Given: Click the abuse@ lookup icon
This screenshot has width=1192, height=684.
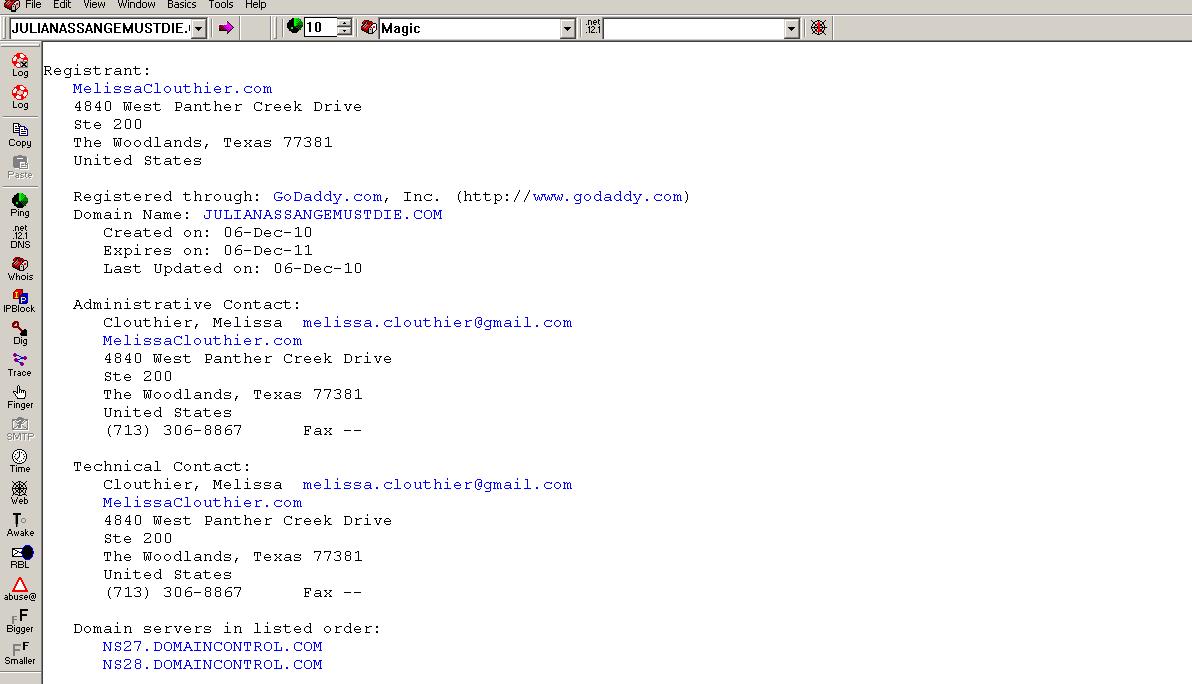Looking at the screenshot, I should 20,588.
